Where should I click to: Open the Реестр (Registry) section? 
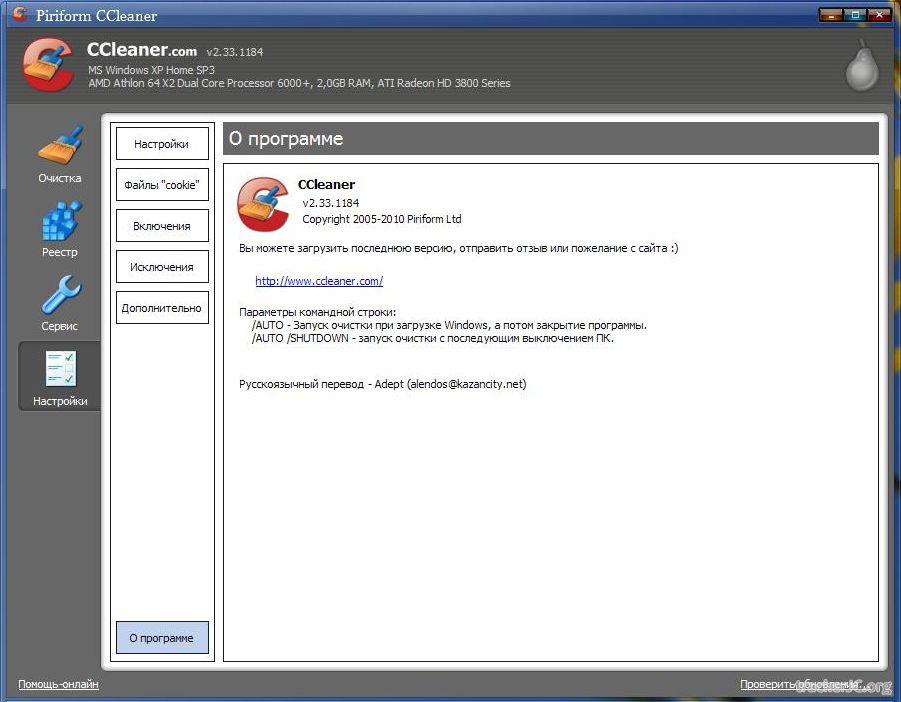coord(59,229)
